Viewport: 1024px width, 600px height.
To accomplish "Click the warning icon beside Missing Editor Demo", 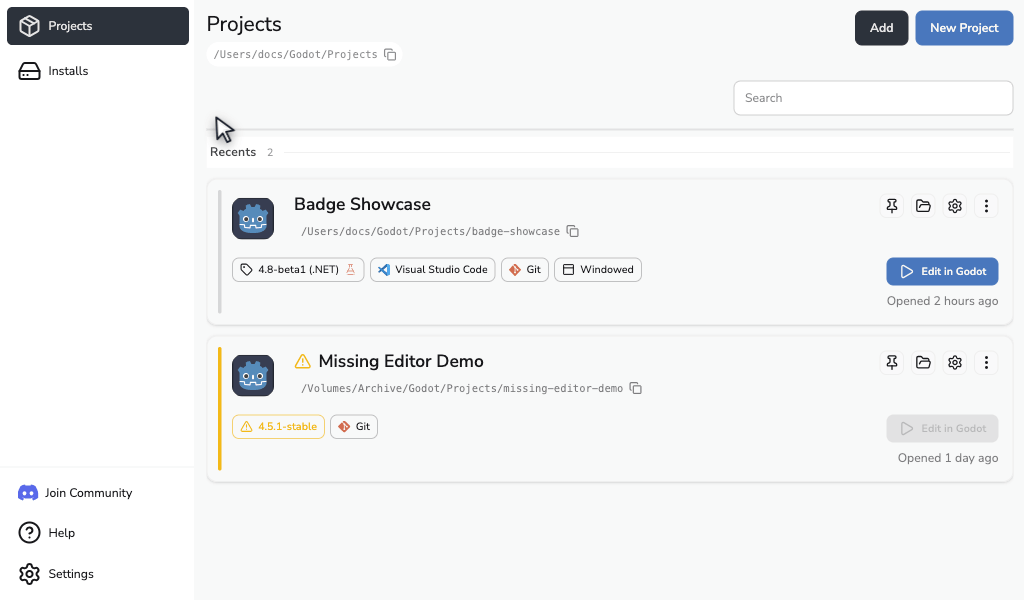I will 302,361.
